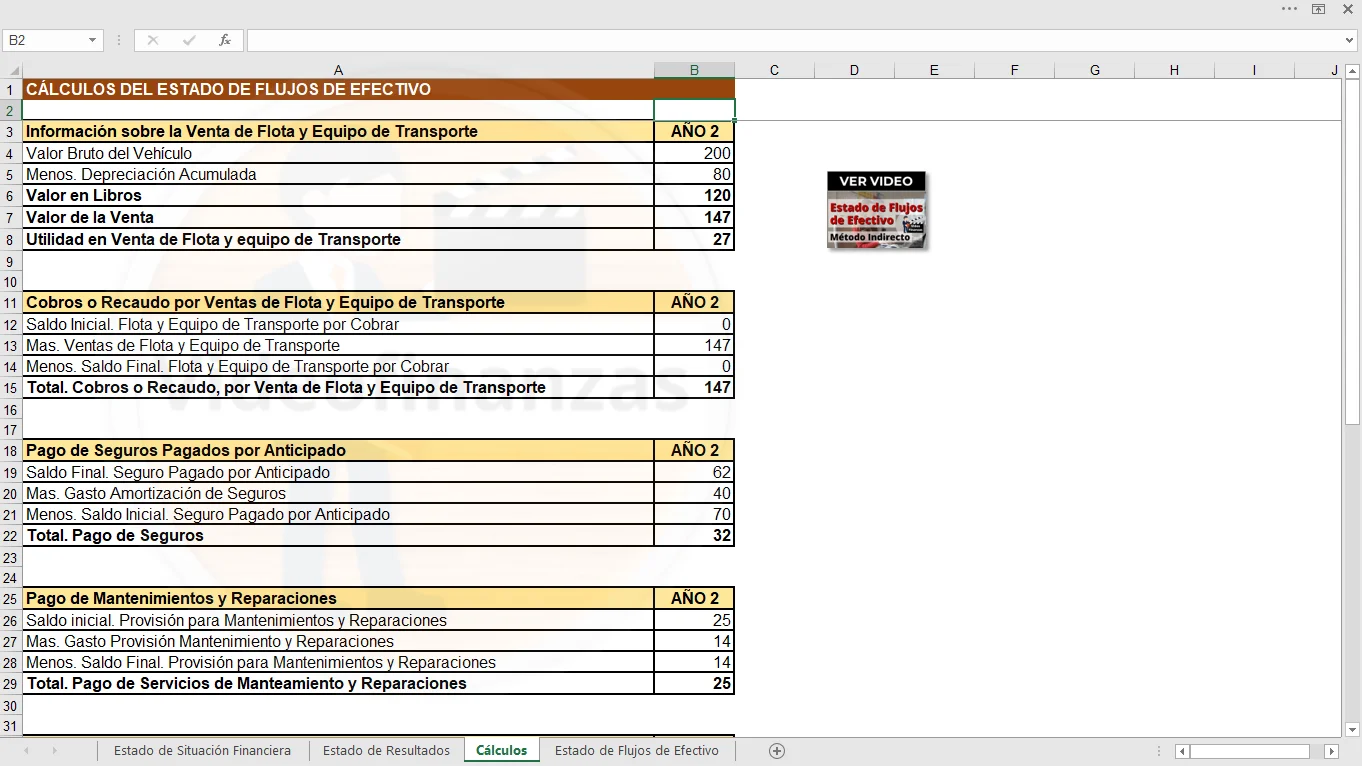The image size is (1362, 766).
Task: Click the three dots more options icon
Action: pyautogui.click(x=1290, y=9)
